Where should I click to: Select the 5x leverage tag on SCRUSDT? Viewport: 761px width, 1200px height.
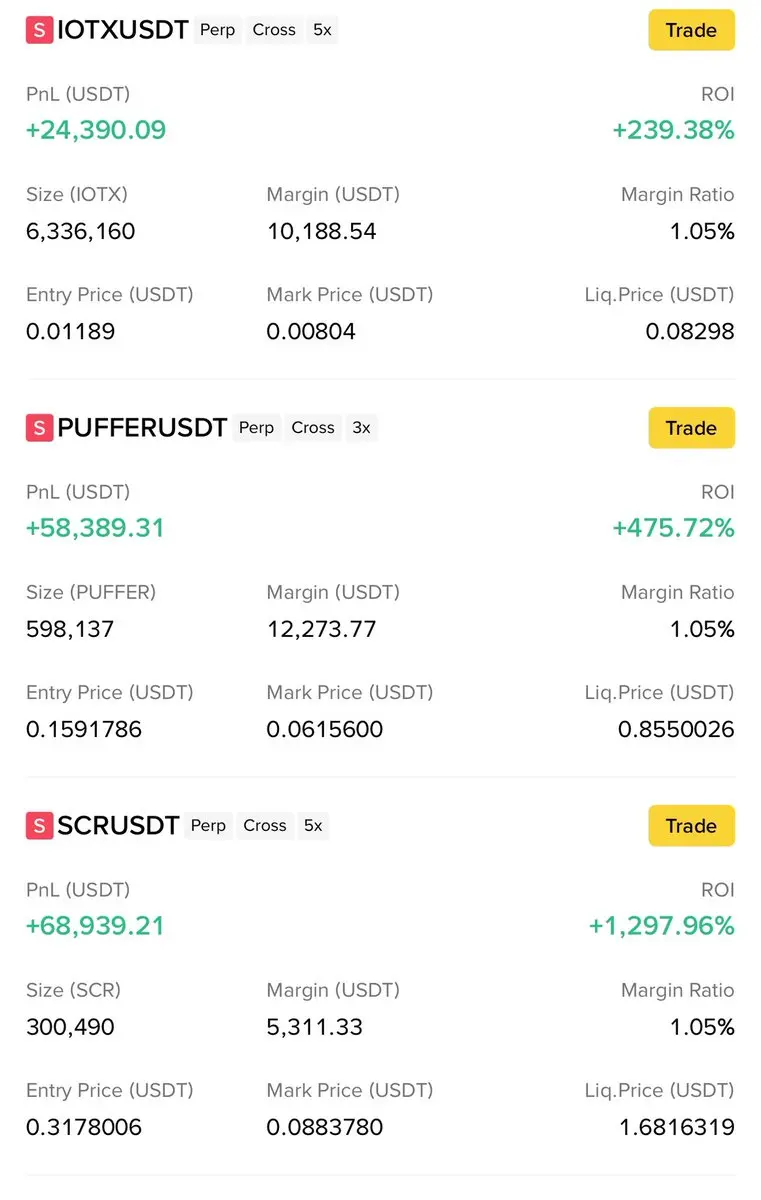pyautogui.click(x=313, y=826)
